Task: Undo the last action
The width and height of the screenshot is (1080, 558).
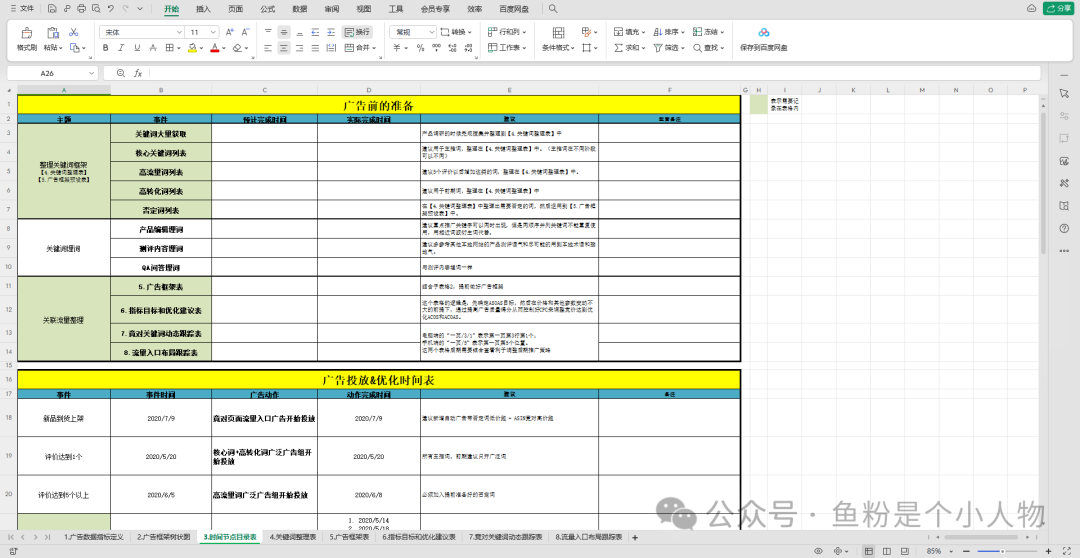Action: [110, 9]
